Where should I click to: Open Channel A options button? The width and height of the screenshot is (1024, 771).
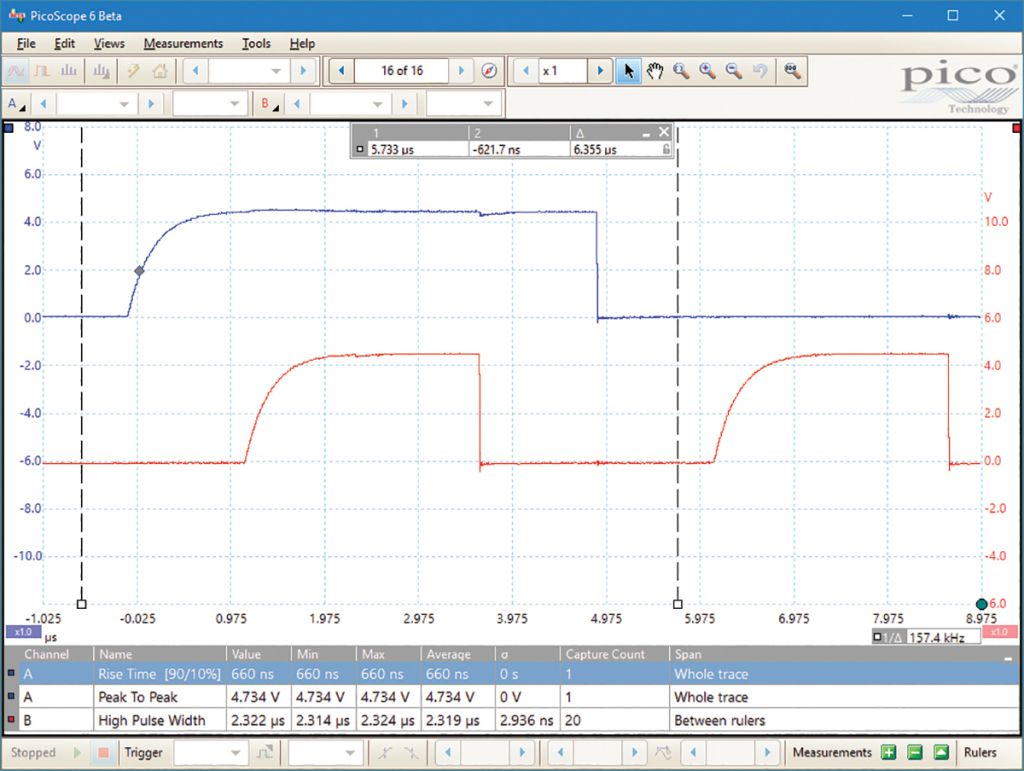16,104
